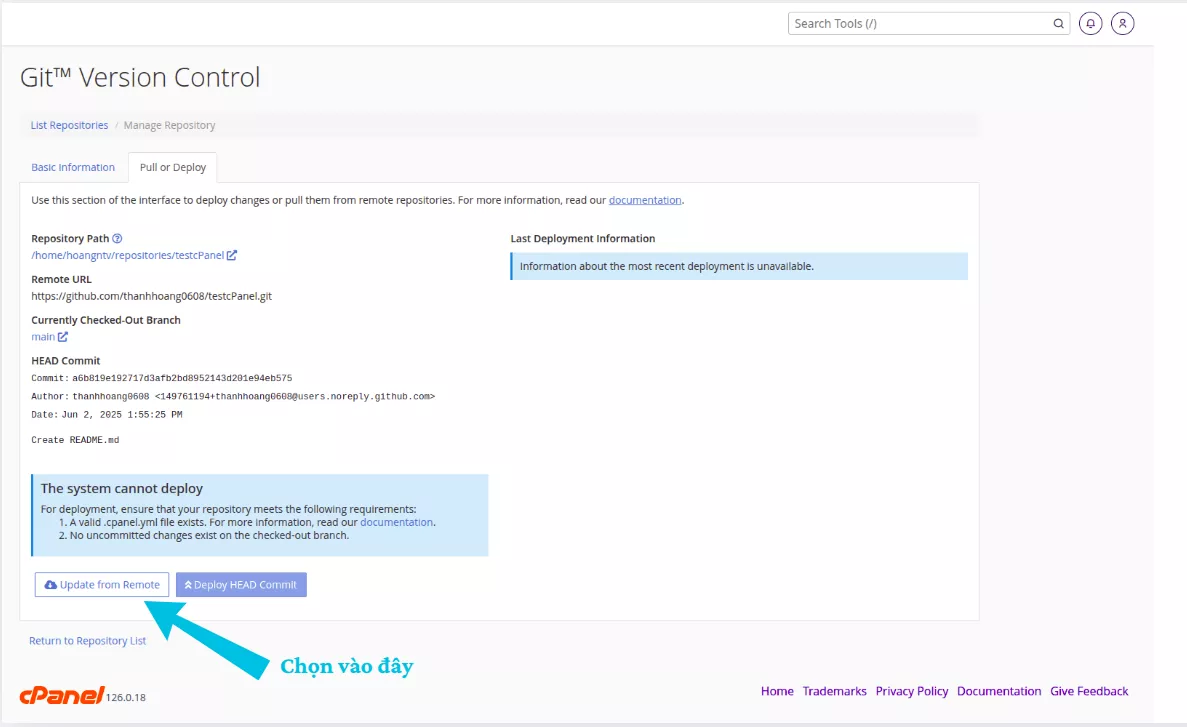Click the Give Feedback footer link
The image size is (1187, 727).
tap(1089, 691)
